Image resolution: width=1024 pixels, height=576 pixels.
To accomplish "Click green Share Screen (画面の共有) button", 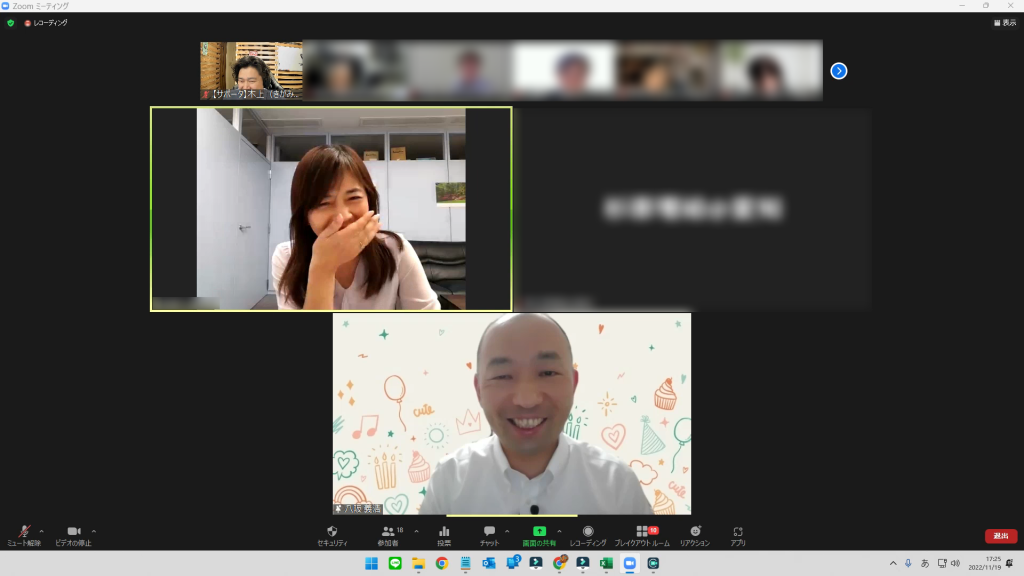I will coord(539,535).
